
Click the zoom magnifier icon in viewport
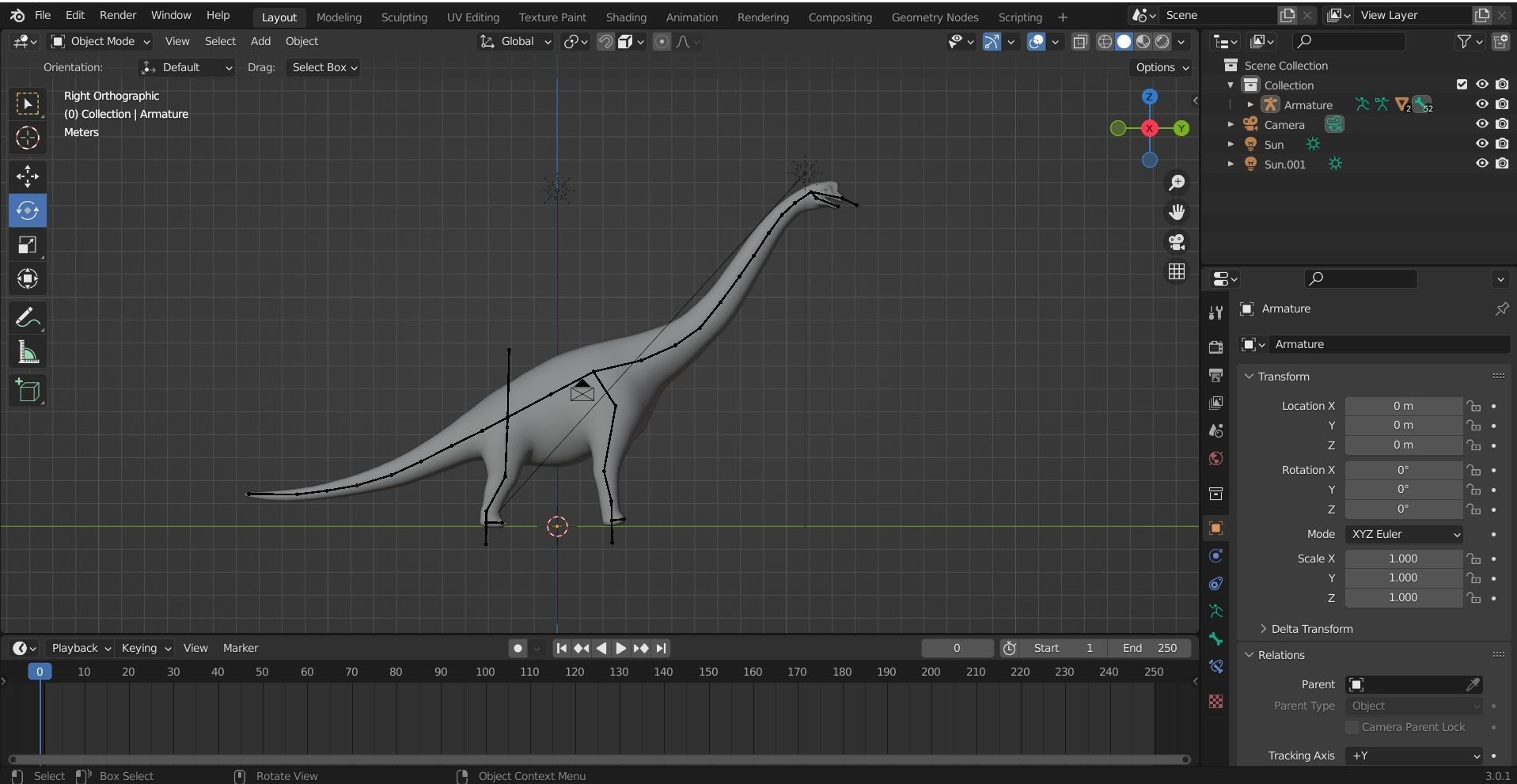coord(1177,183)
